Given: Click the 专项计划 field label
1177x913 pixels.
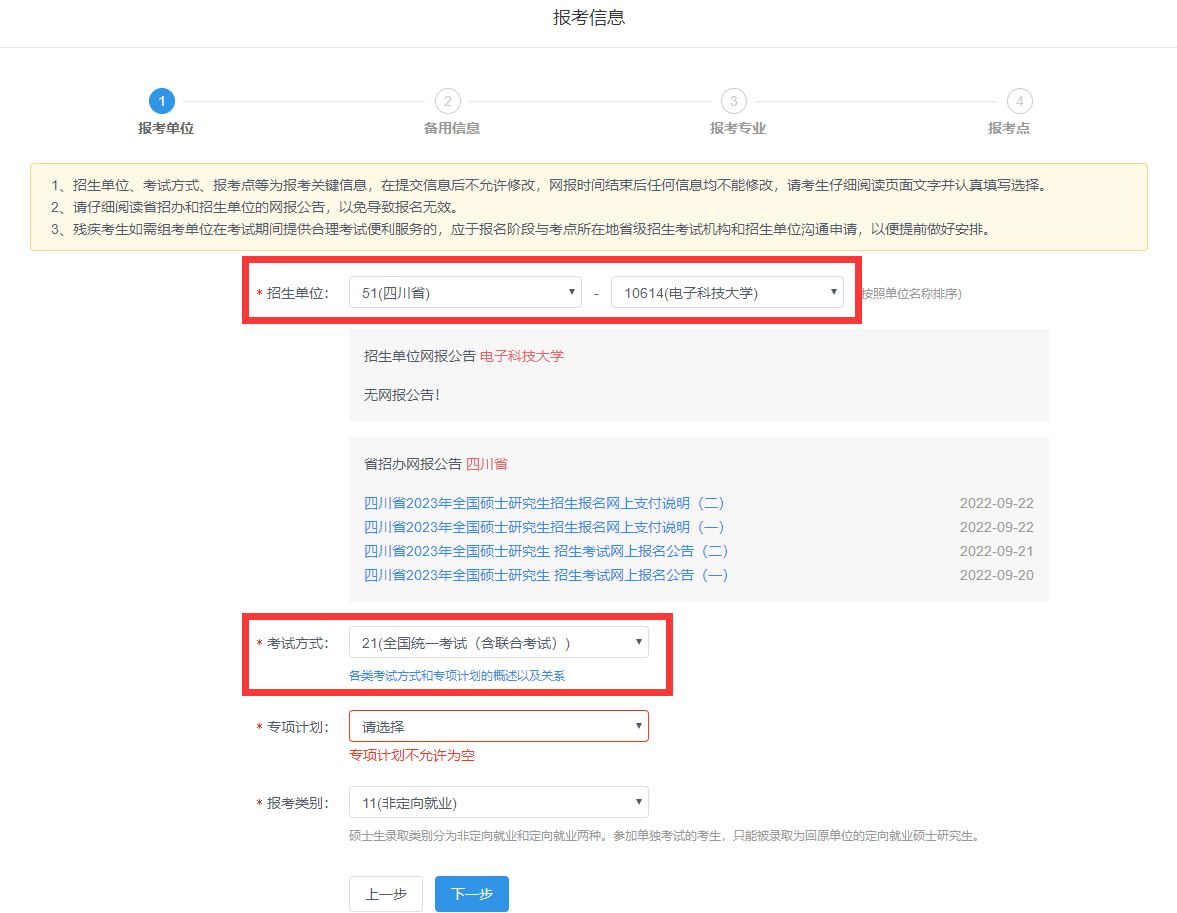Looking at the screenshot, I should (x=297, y=728).
